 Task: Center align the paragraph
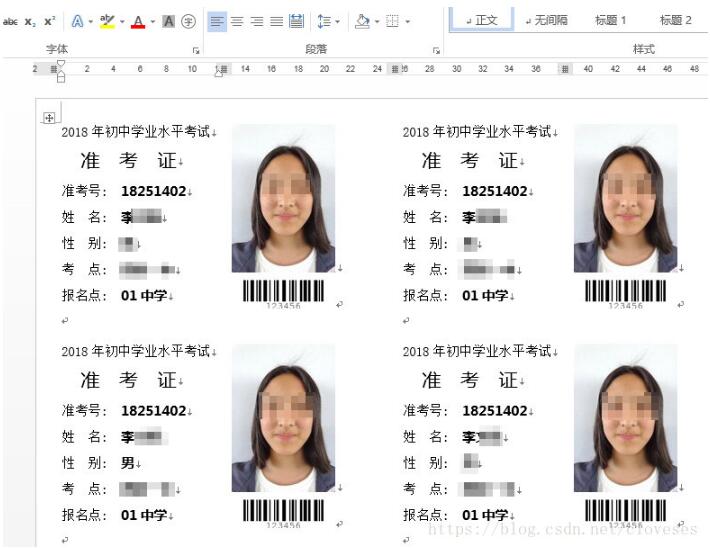pyautogui.click(x=237, y=21)
